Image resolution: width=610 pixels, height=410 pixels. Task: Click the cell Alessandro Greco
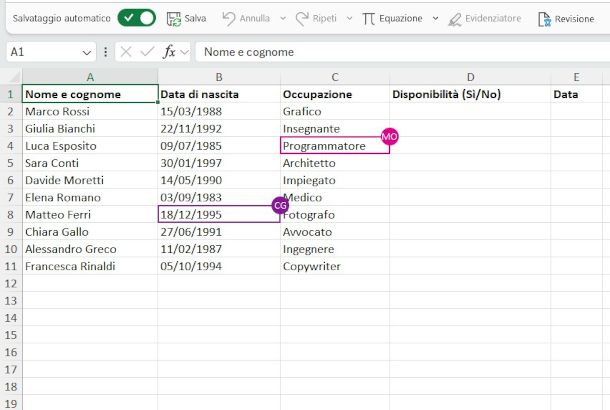click(90, 249)
